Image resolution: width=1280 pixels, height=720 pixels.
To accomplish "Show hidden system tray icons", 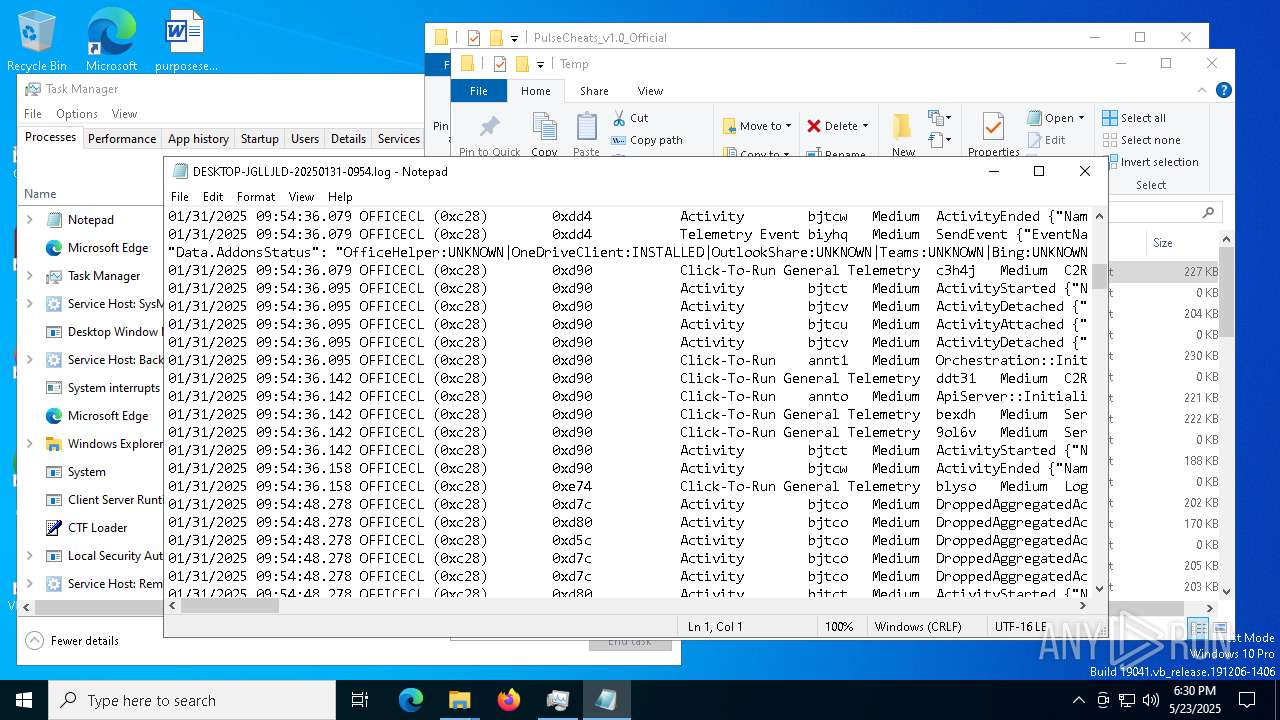I will [1078, 700].
